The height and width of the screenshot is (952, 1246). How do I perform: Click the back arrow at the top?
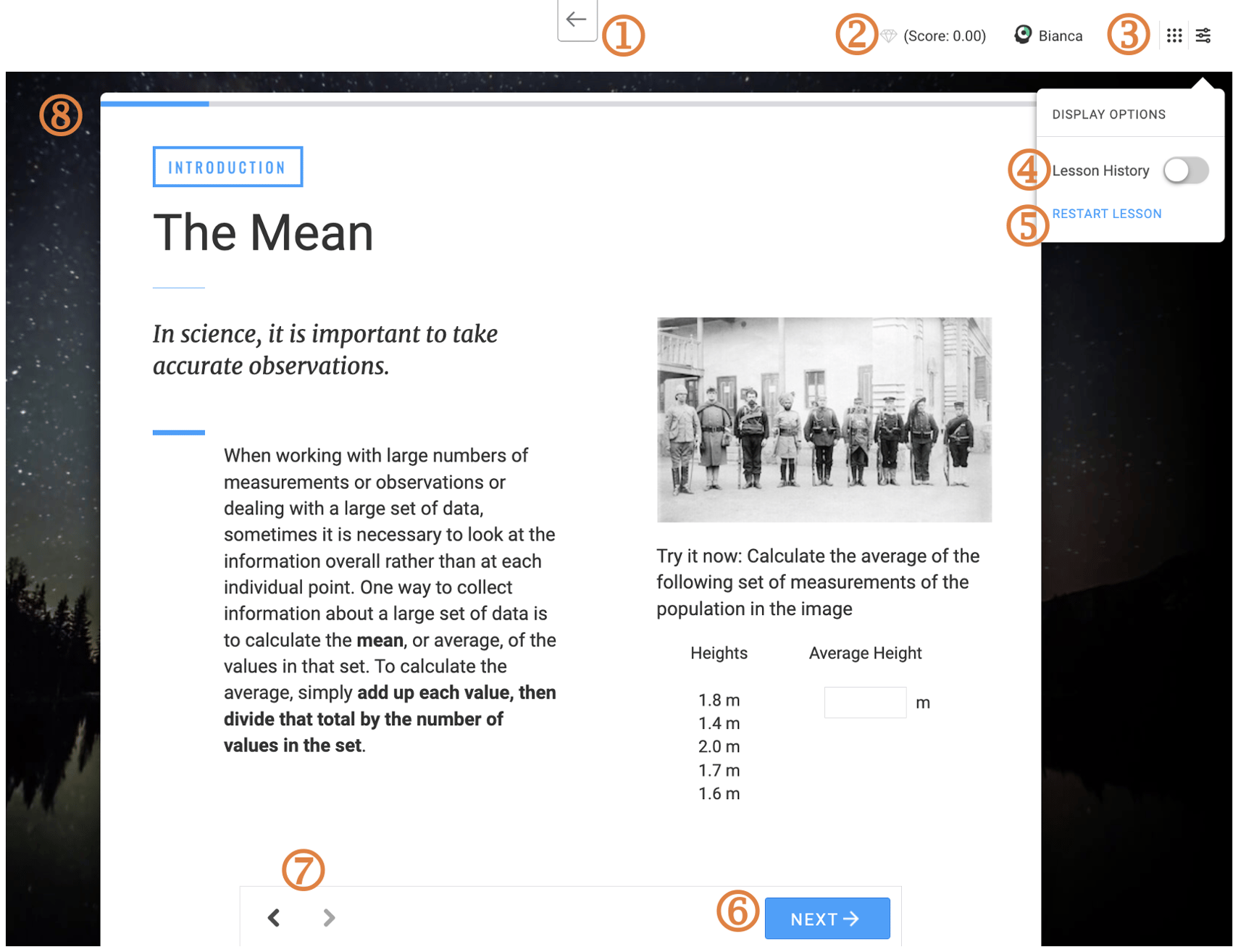(x=576, y=20)
